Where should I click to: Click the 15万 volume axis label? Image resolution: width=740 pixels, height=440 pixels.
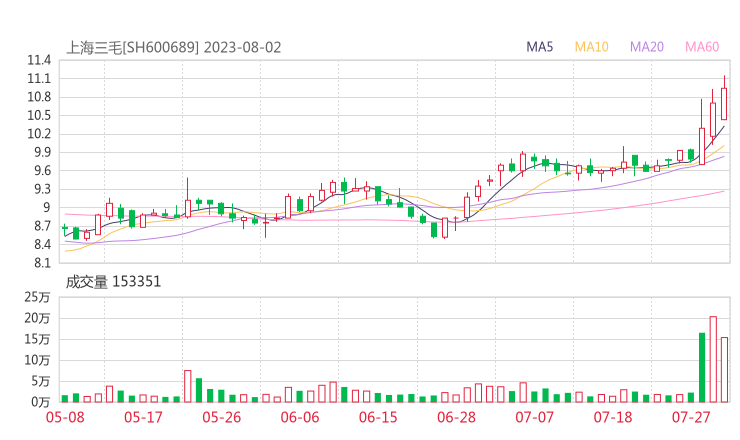tap(37, 339)
